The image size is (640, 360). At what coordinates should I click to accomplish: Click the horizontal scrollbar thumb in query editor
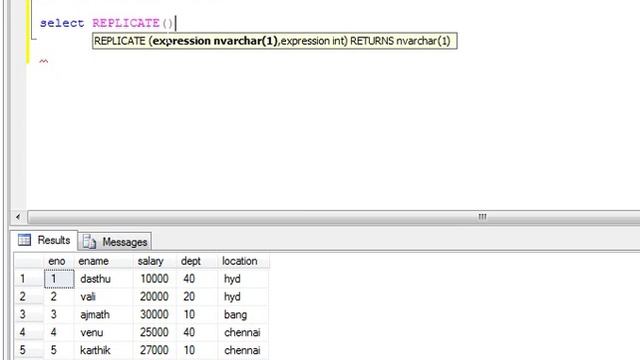(x=333, y=217)
